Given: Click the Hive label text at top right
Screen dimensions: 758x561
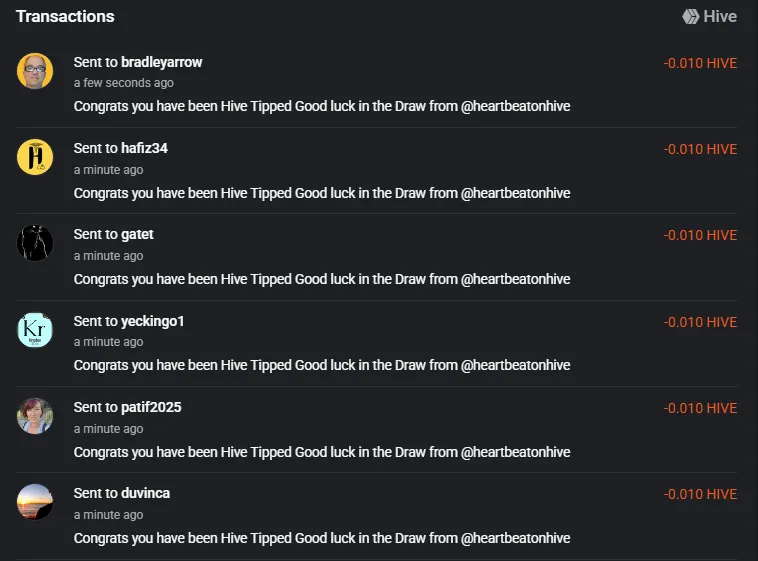Looking at the screenshot, I should pos(720,16).
